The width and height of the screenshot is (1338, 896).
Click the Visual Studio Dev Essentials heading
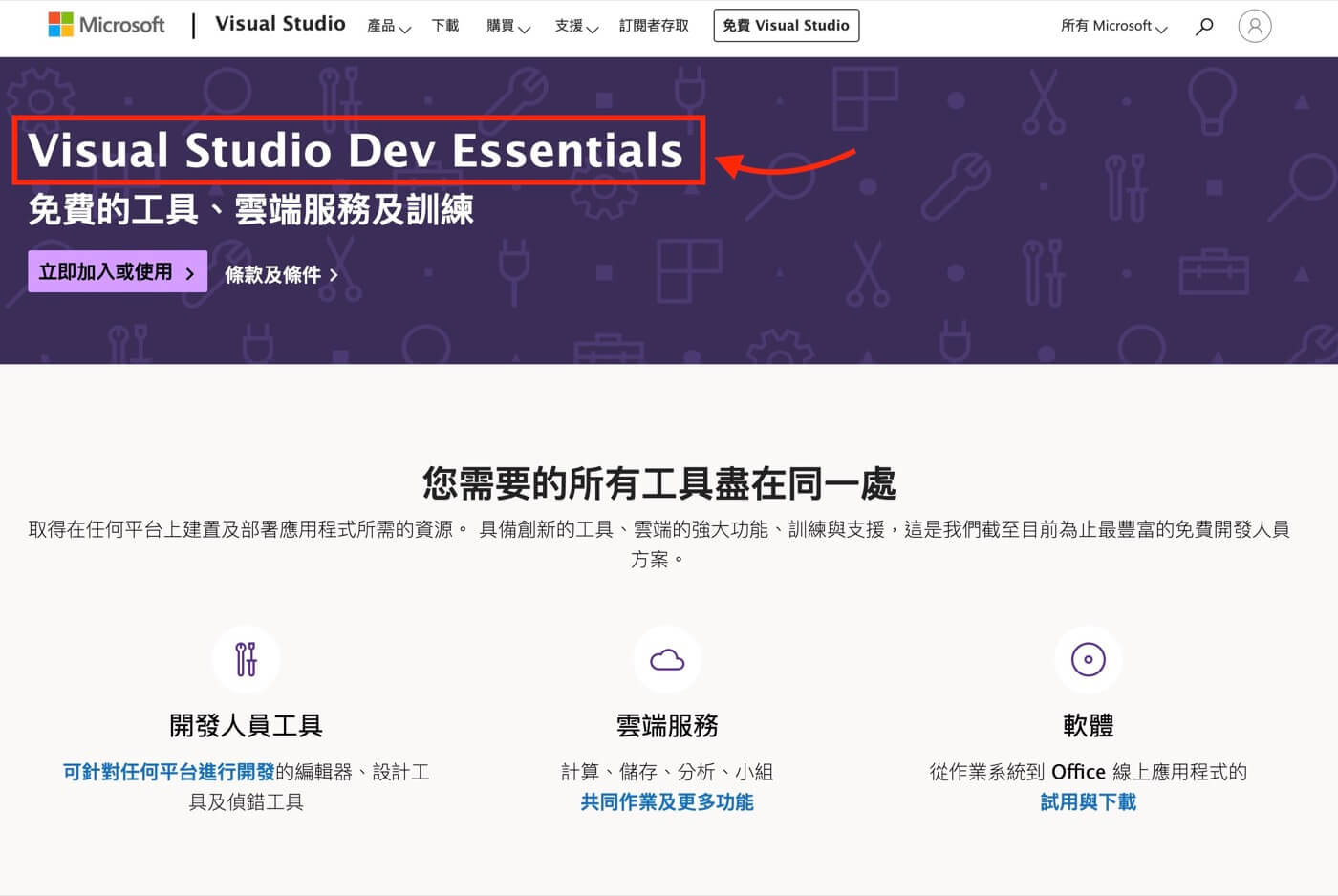(356, 151)
